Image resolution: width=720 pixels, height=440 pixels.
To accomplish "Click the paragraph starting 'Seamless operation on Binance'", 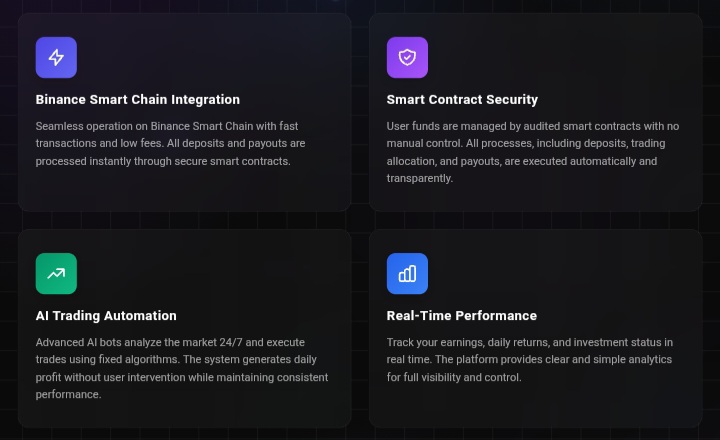I will pos(170,143).
